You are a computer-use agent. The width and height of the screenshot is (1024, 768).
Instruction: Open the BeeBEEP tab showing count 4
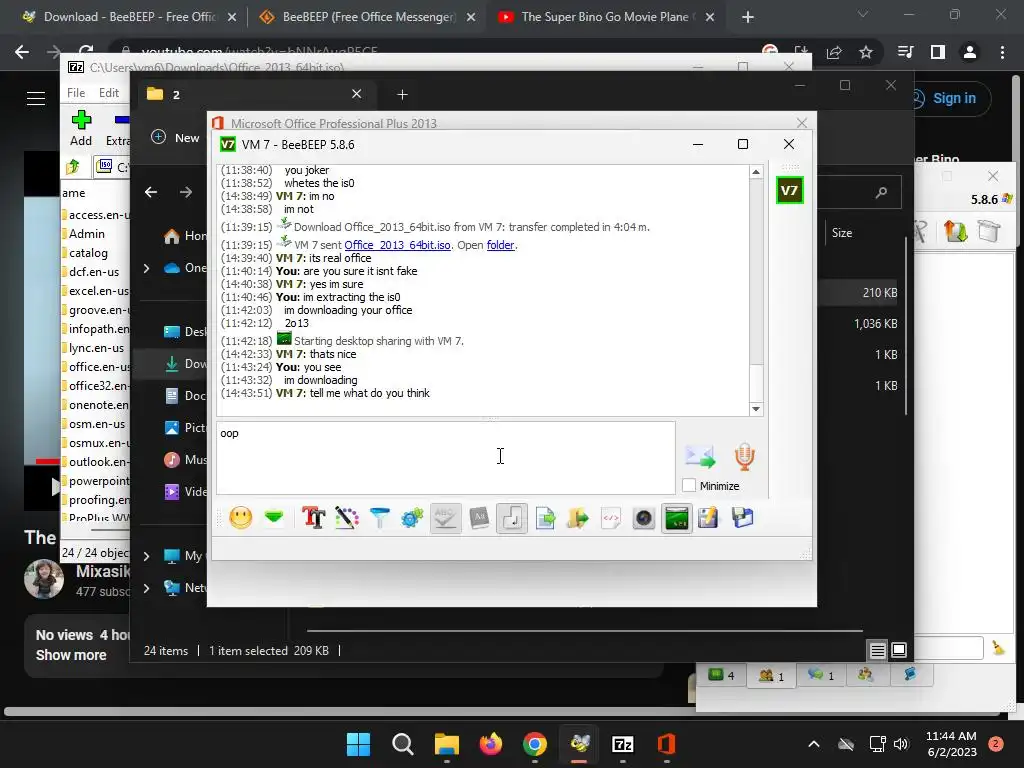(721, 675)
